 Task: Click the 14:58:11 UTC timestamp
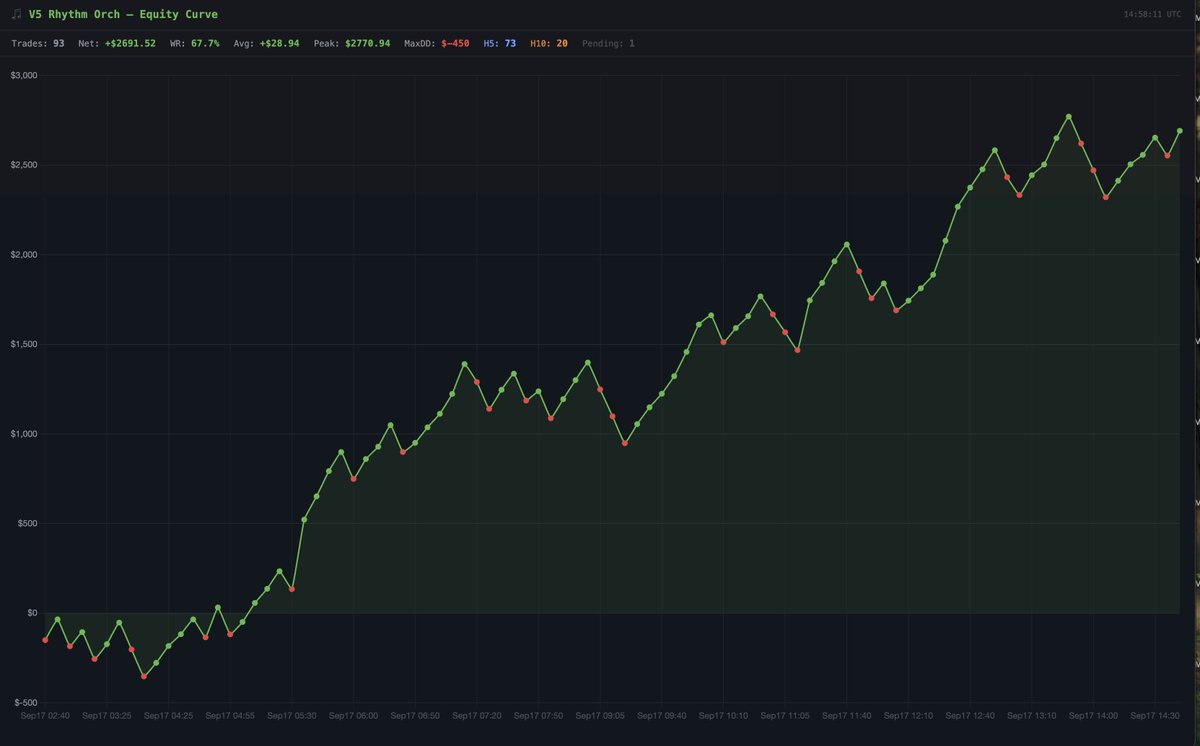click(1152, 15)
